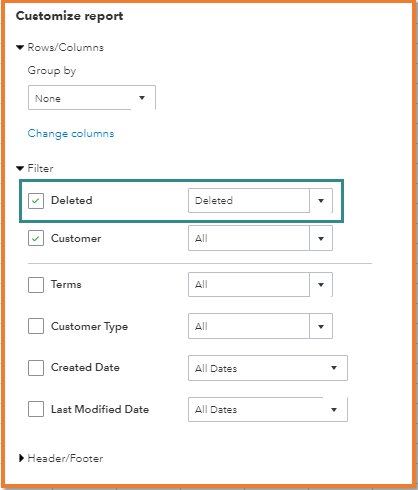Click the Last Modified Date label
This screenshot has height=490, width=418.
pyautogui.click(x=100, y=409)
